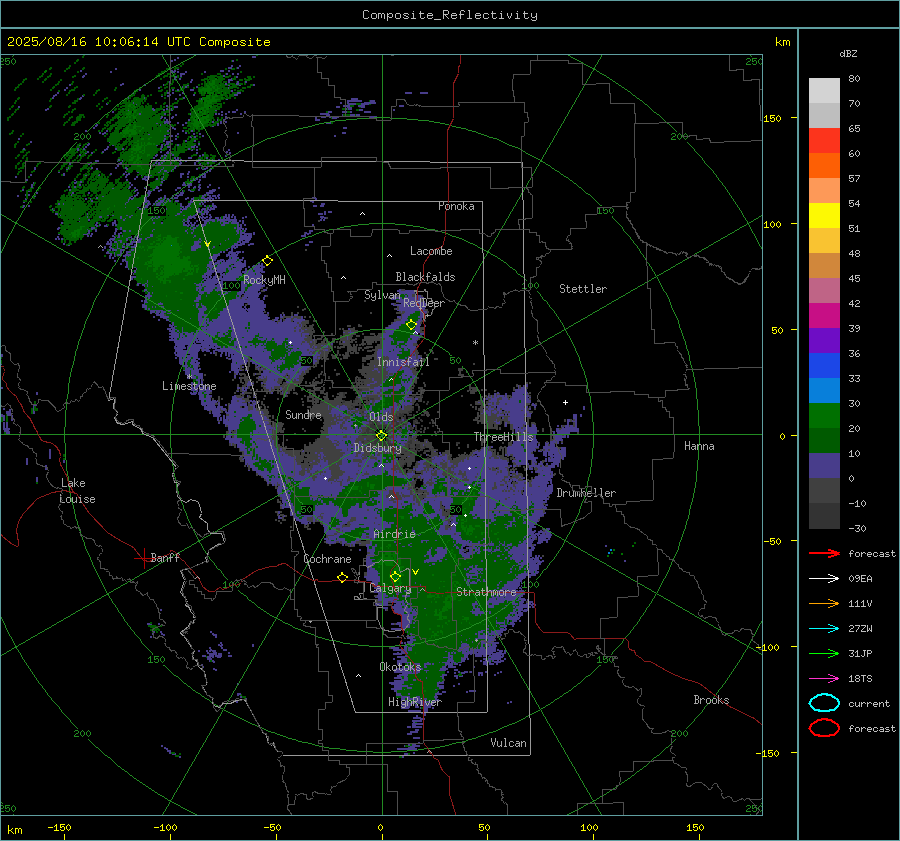Click the 'Blackfalds' map label
This screenshot has height=841, width=900.
point(425,277)
